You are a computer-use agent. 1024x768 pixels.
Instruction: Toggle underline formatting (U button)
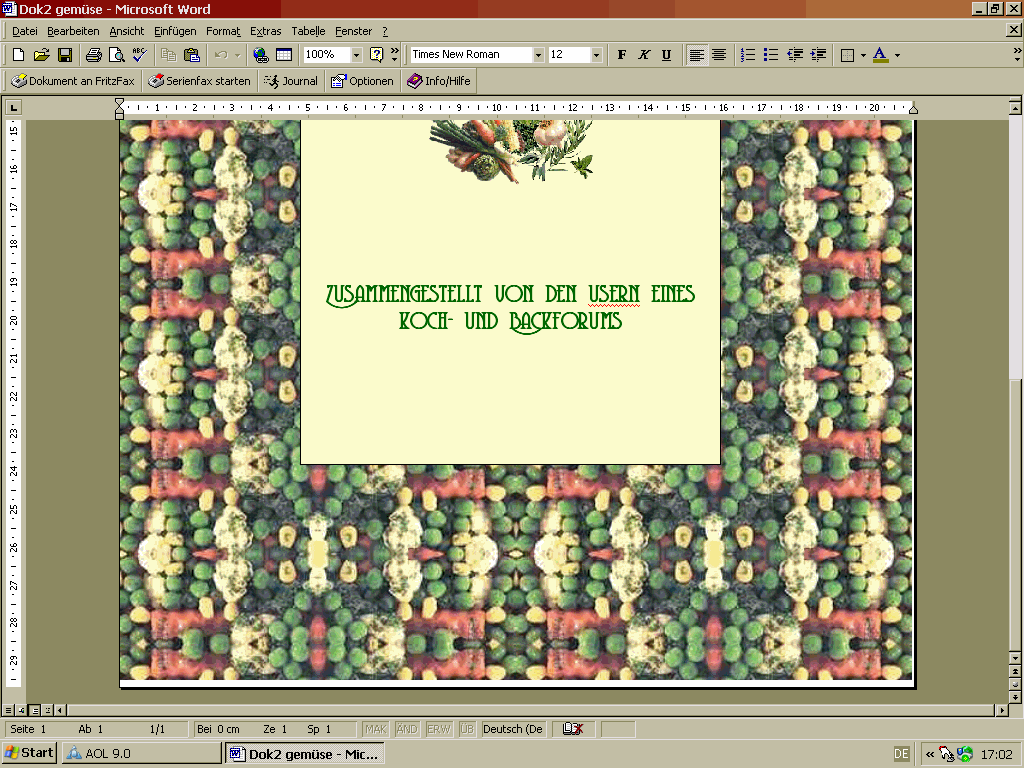666,55
